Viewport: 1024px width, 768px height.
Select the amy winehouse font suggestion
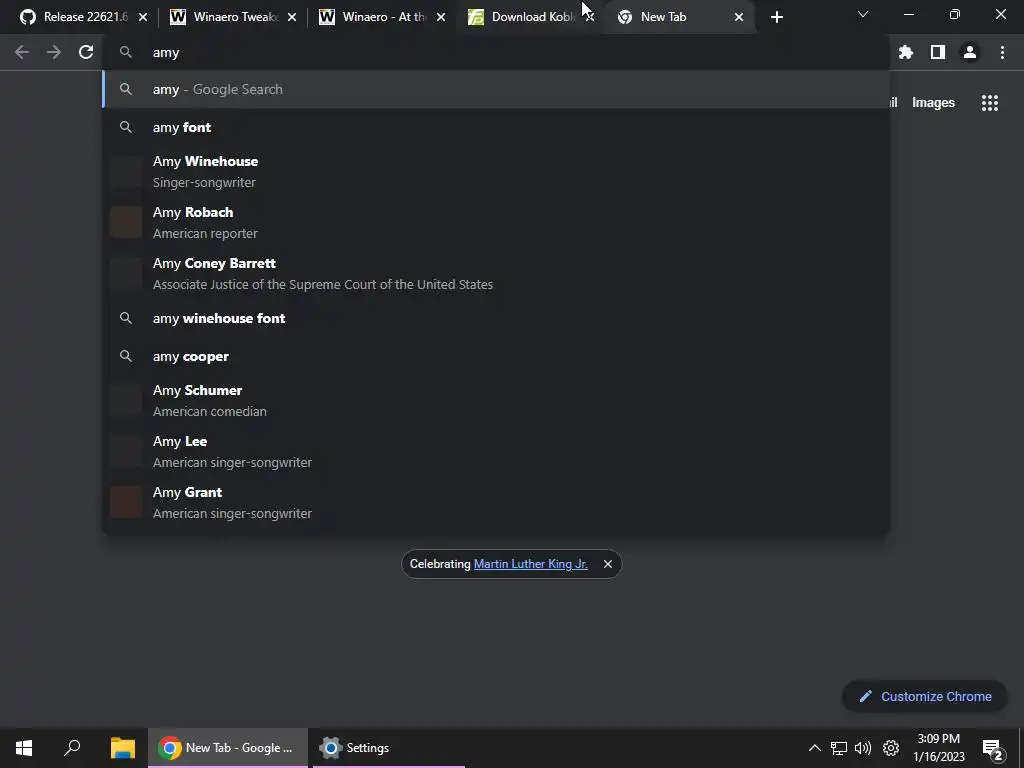pyautogui.click(x=496, y=318)
